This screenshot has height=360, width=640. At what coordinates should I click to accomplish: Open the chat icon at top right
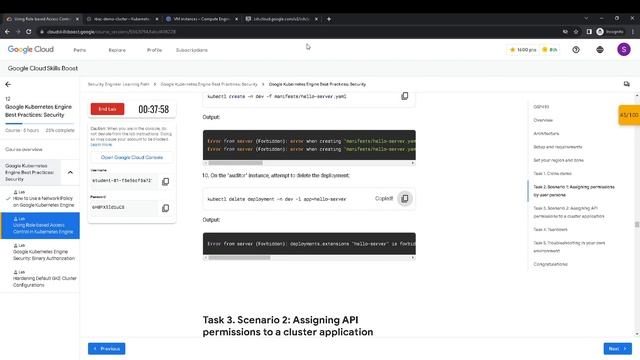627,84
